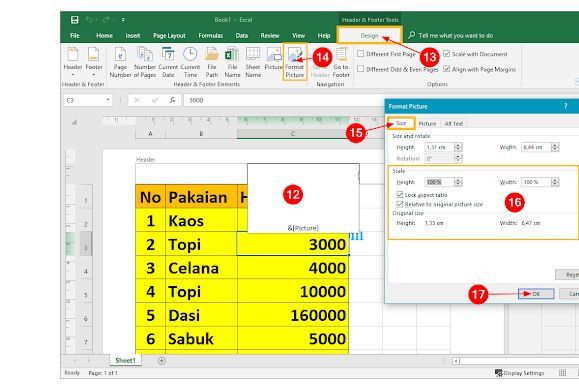
Task: Click the Format Picture help question mark
Action: point(565,106)
